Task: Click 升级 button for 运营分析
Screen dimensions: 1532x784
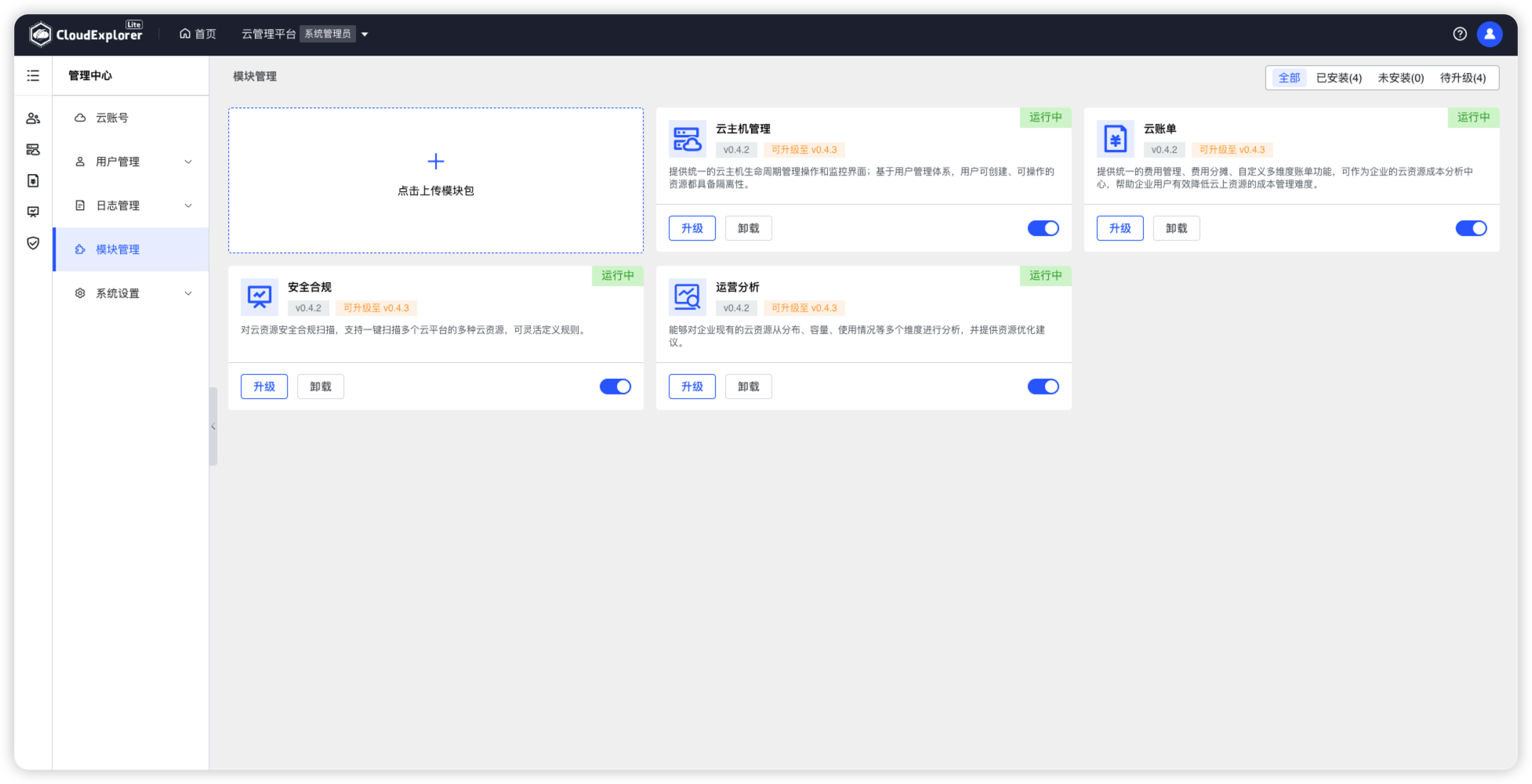Action: pyautogui.click(x=692, y=386)
